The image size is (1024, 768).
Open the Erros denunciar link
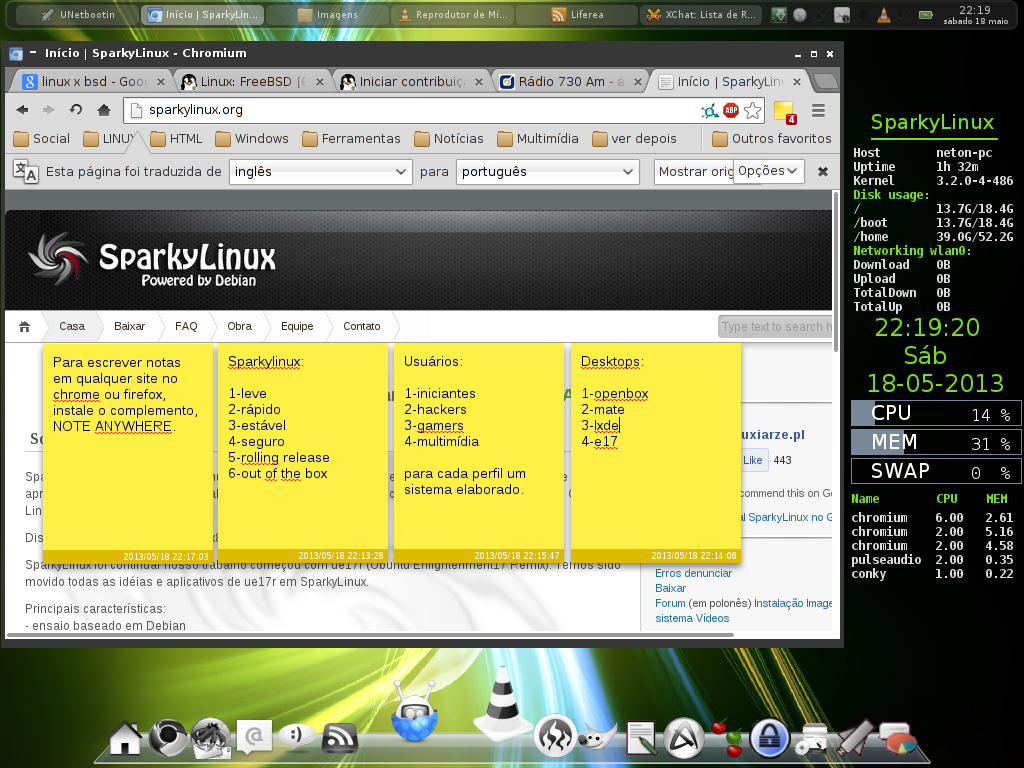click(693, 573)
